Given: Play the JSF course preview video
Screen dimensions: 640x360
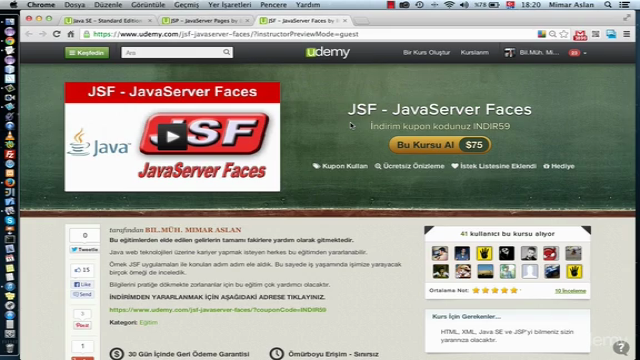Looking at the screenshot, I should (x=172, y=137).
